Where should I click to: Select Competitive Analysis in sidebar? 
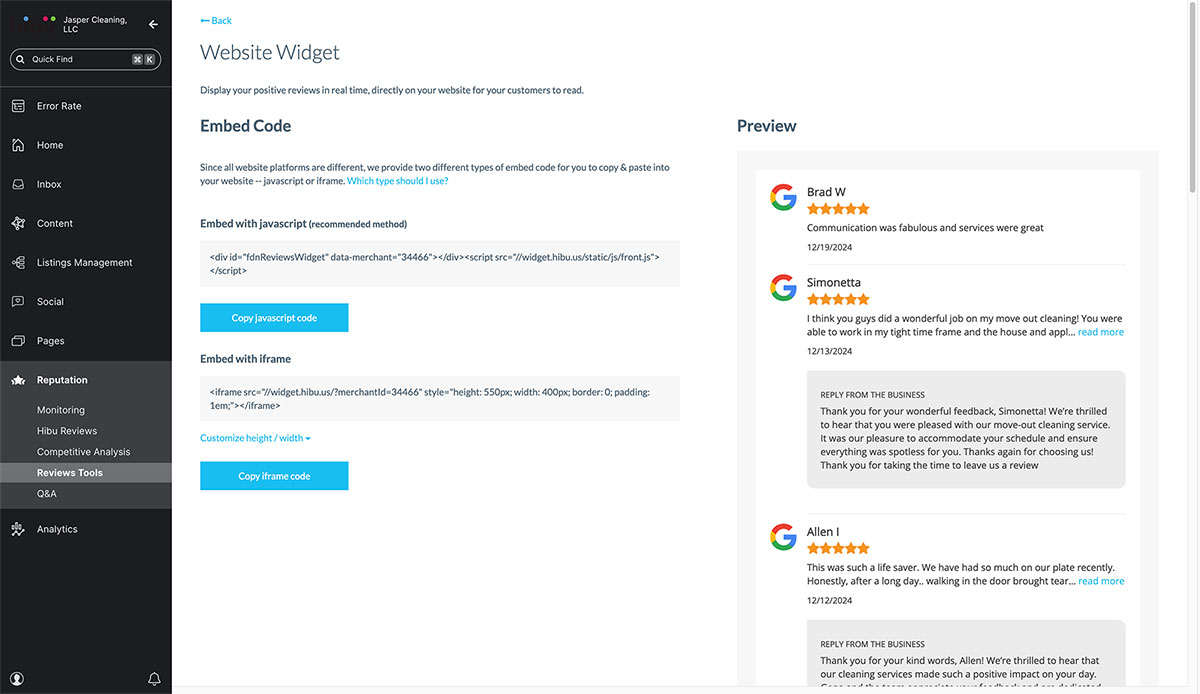click(83, 452)
